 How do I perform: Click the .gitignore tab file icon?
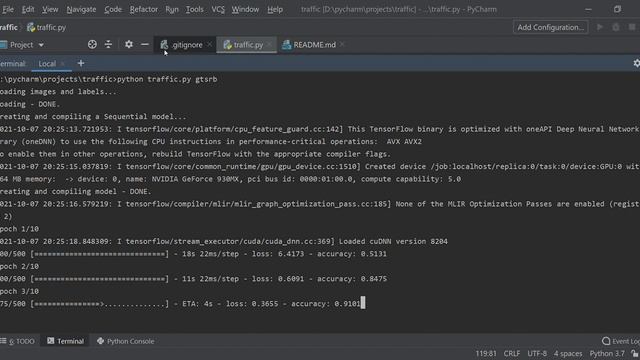164,44
